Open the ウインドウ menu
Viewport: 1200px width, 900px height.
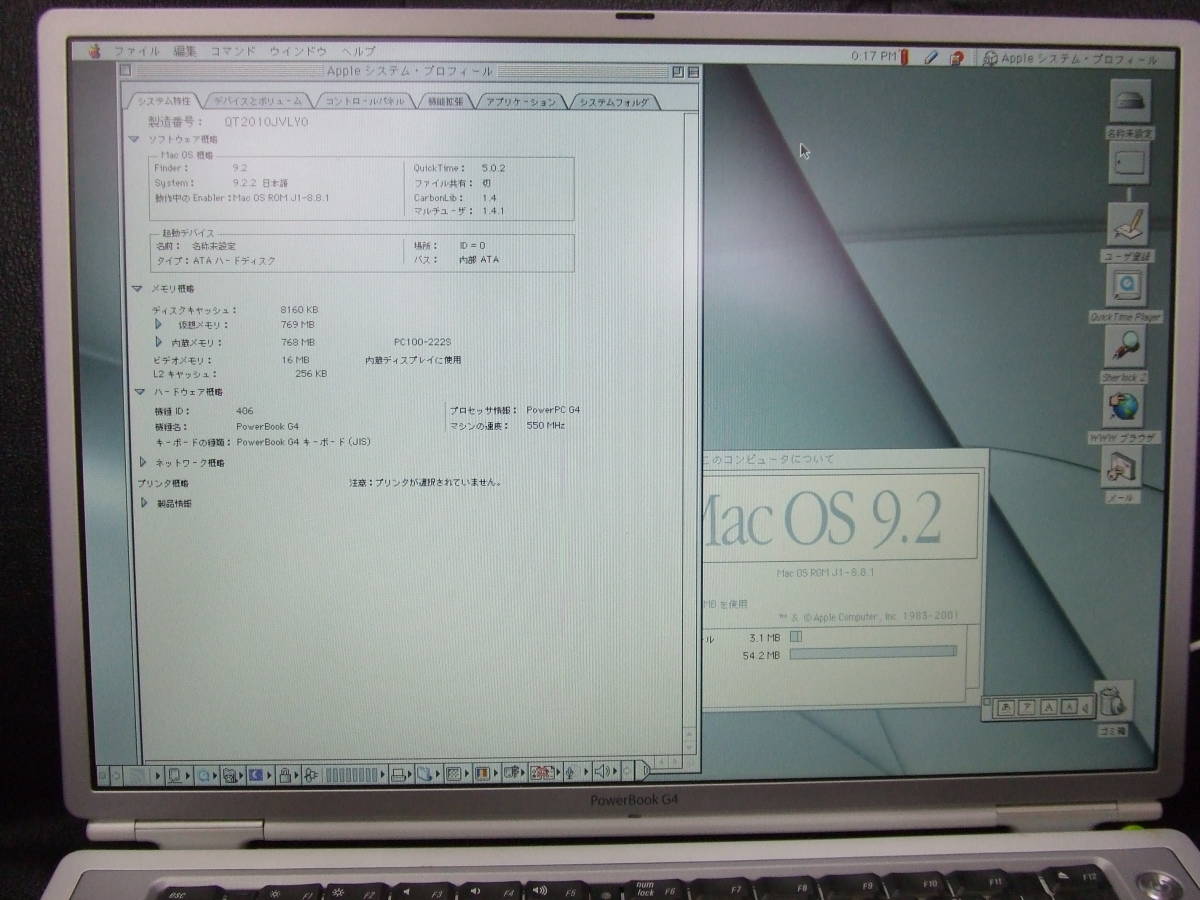297,50
